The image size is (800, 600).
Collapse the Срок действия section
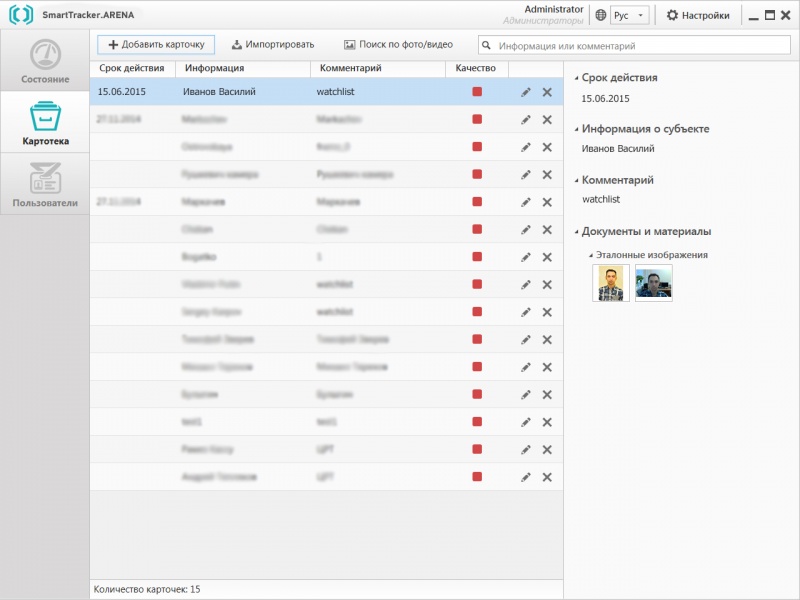tap(575, 77)
